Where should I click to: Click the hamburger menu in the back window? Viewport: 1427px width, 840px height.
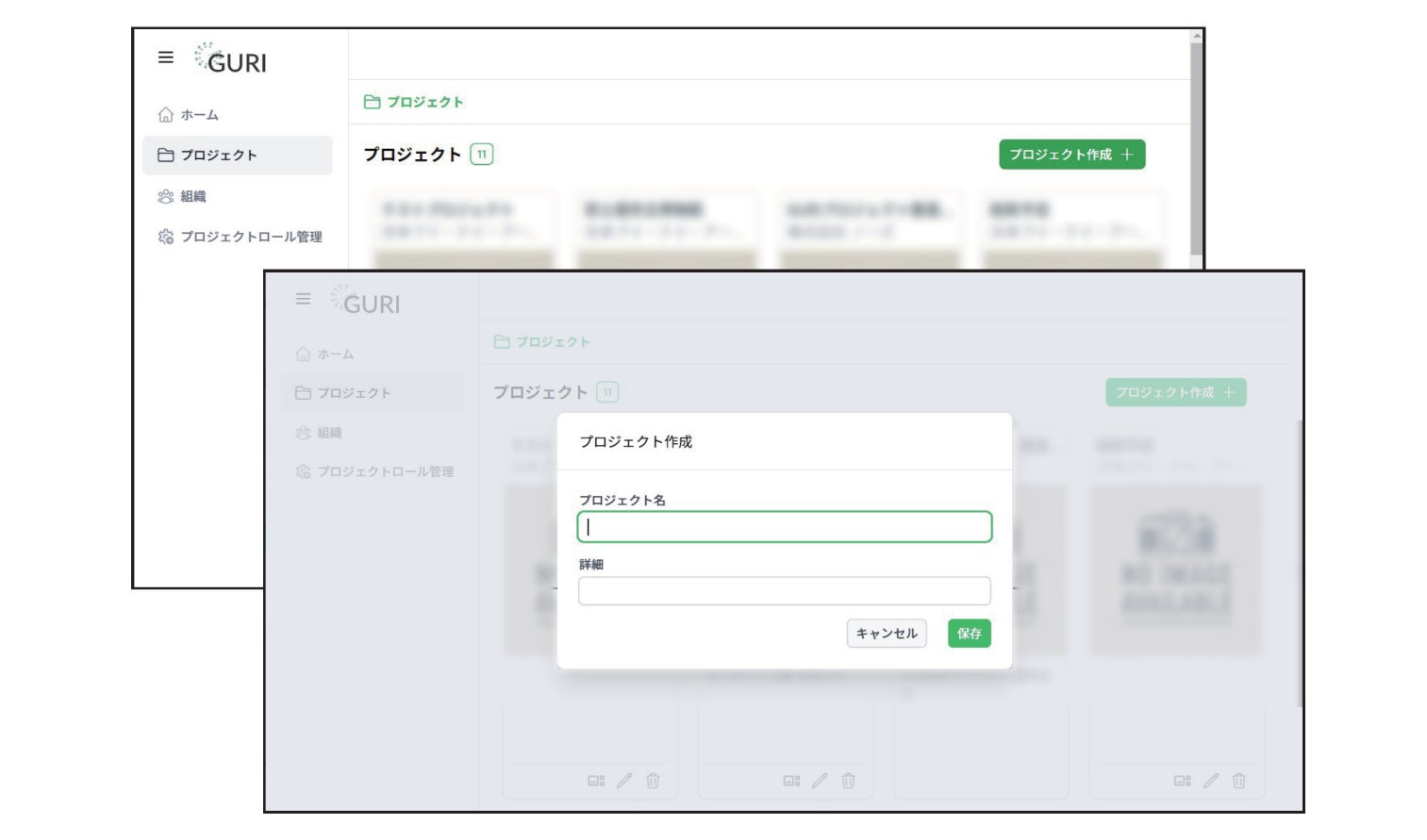tap(166, 58)
